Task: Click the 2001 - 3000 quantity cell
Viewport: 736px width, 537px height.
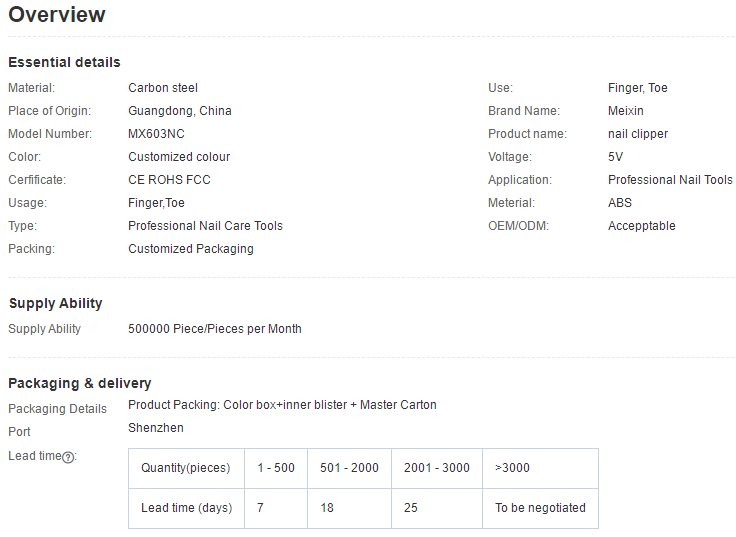Action: pos(436,468)
